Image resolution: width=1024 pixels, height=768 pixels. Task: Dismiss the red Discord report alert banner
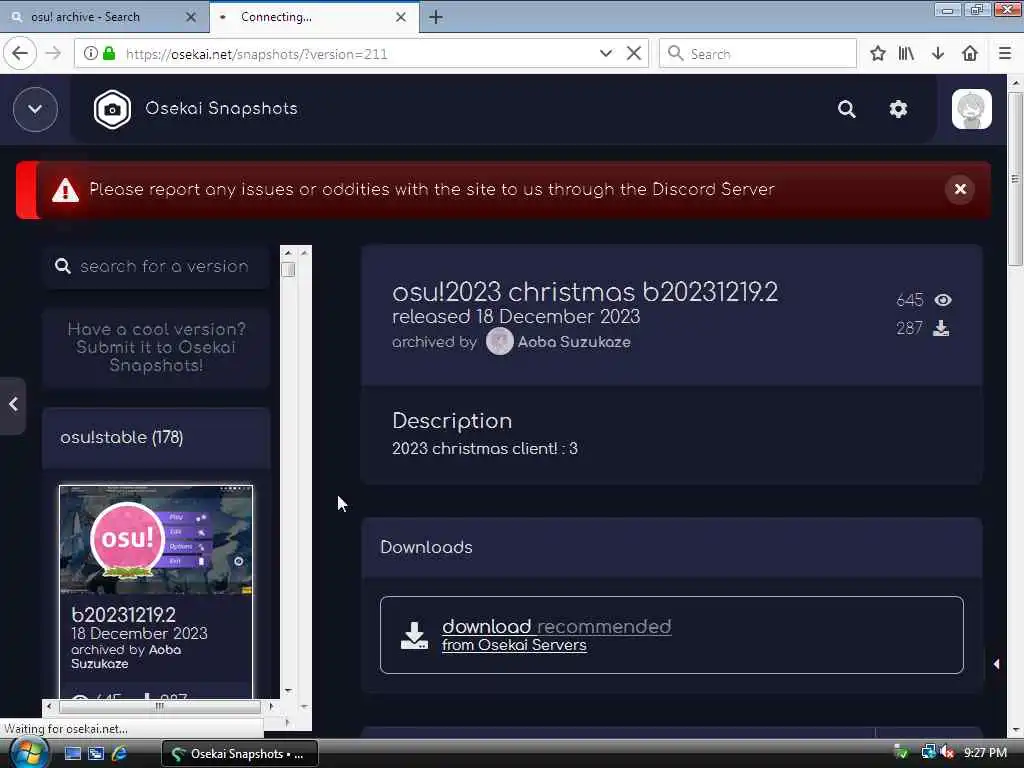tap(960, 189)
